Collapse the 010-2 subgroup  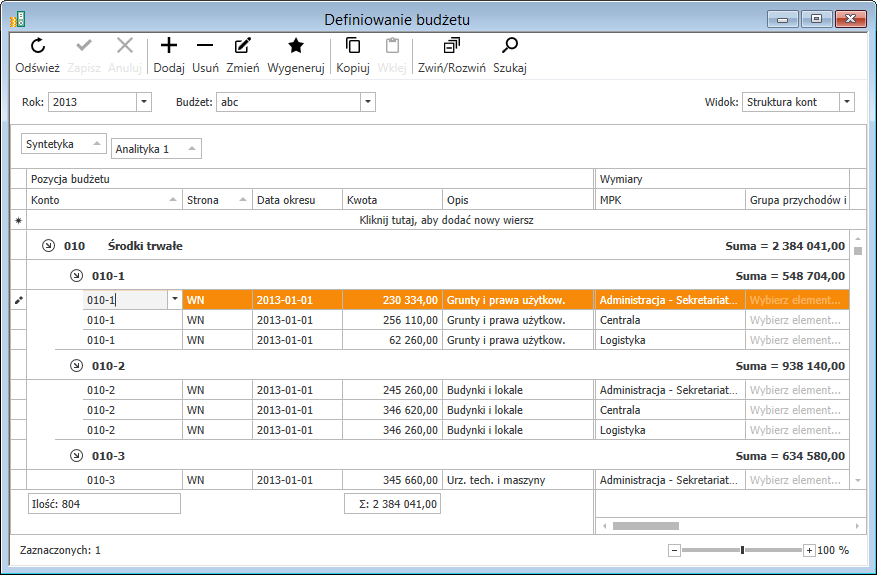click(x=77, y=366)
